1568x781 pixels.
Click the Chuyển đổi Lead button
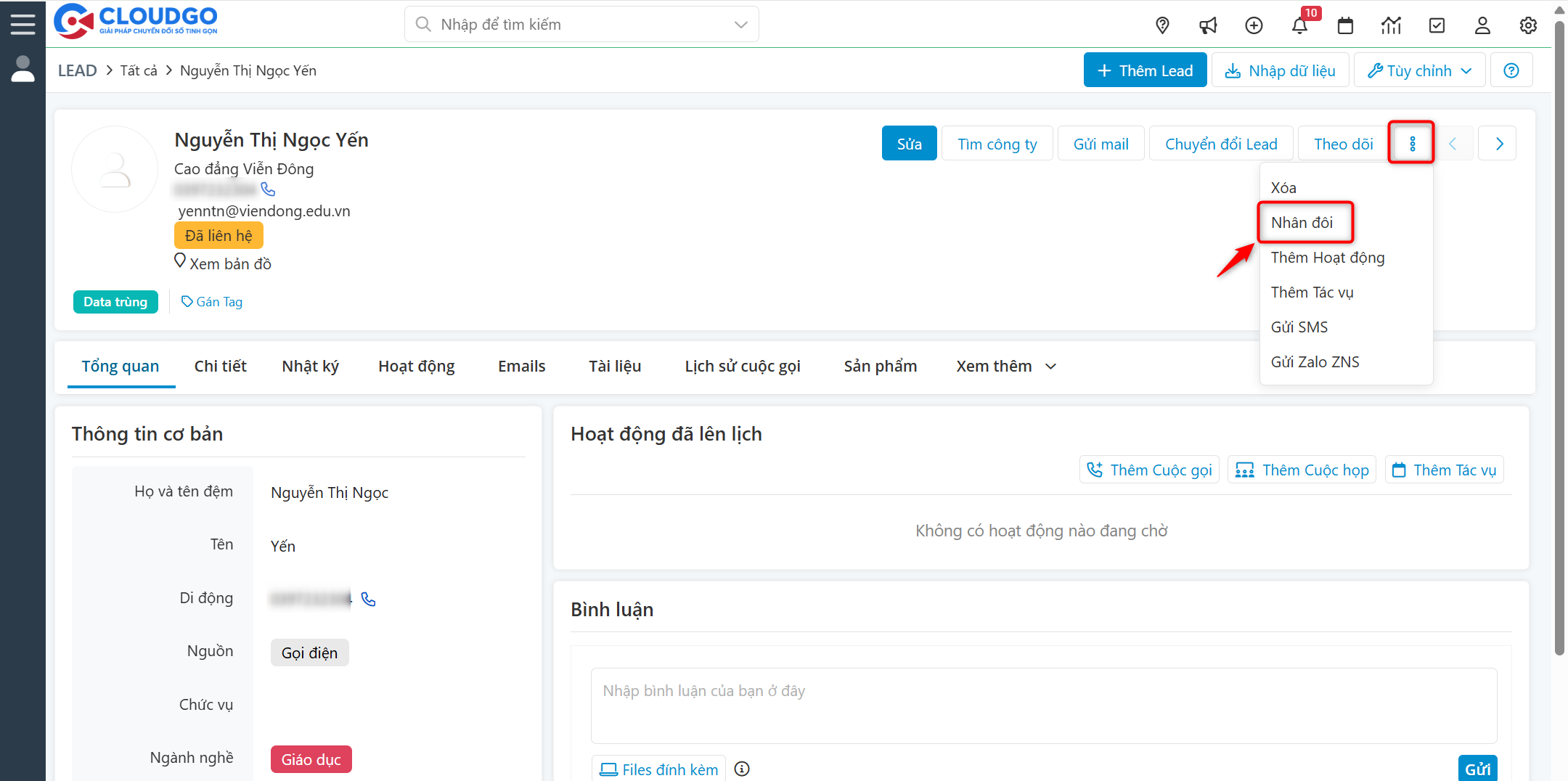(1221, 144)
